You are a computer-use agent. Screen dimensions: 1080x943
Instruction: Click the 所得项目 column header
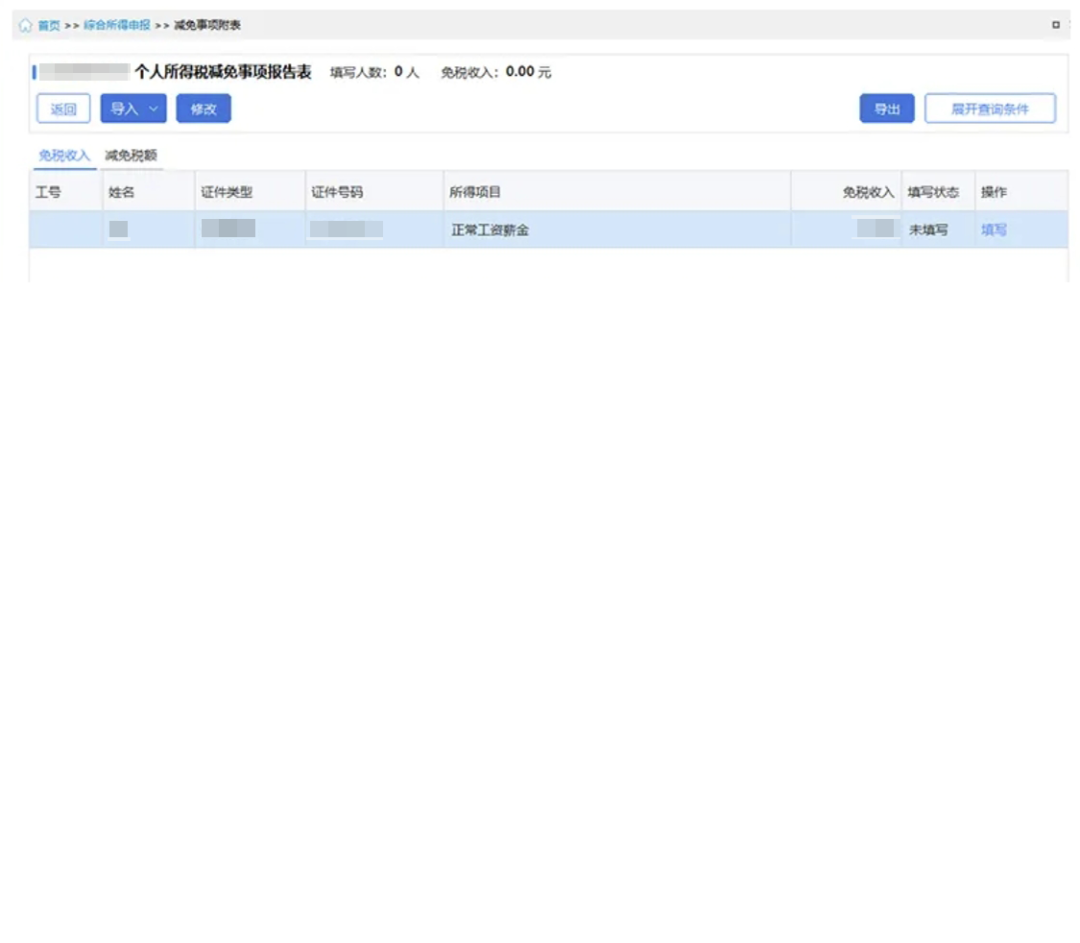475,192
